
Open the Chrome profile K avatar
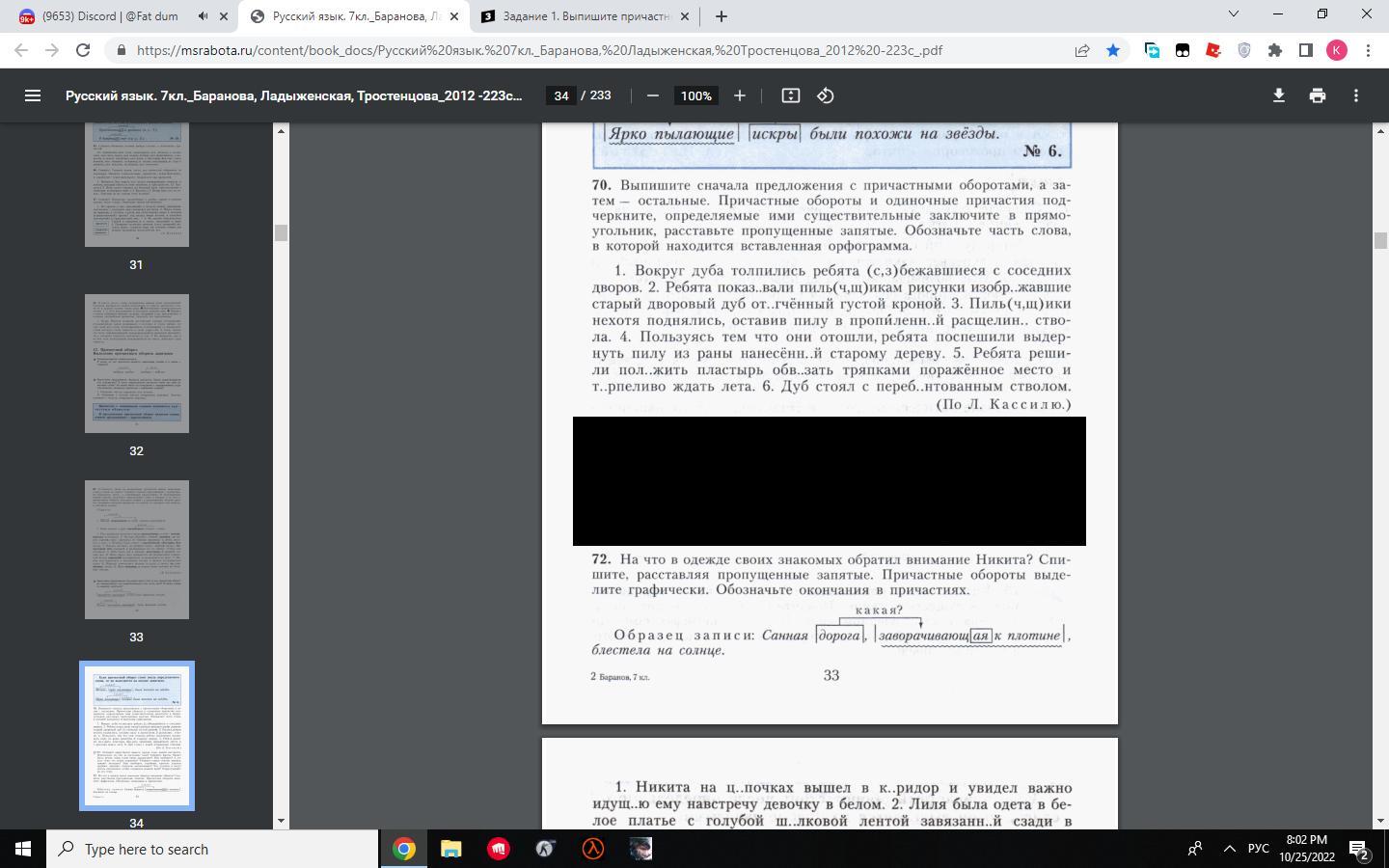tap(1337, 50)
